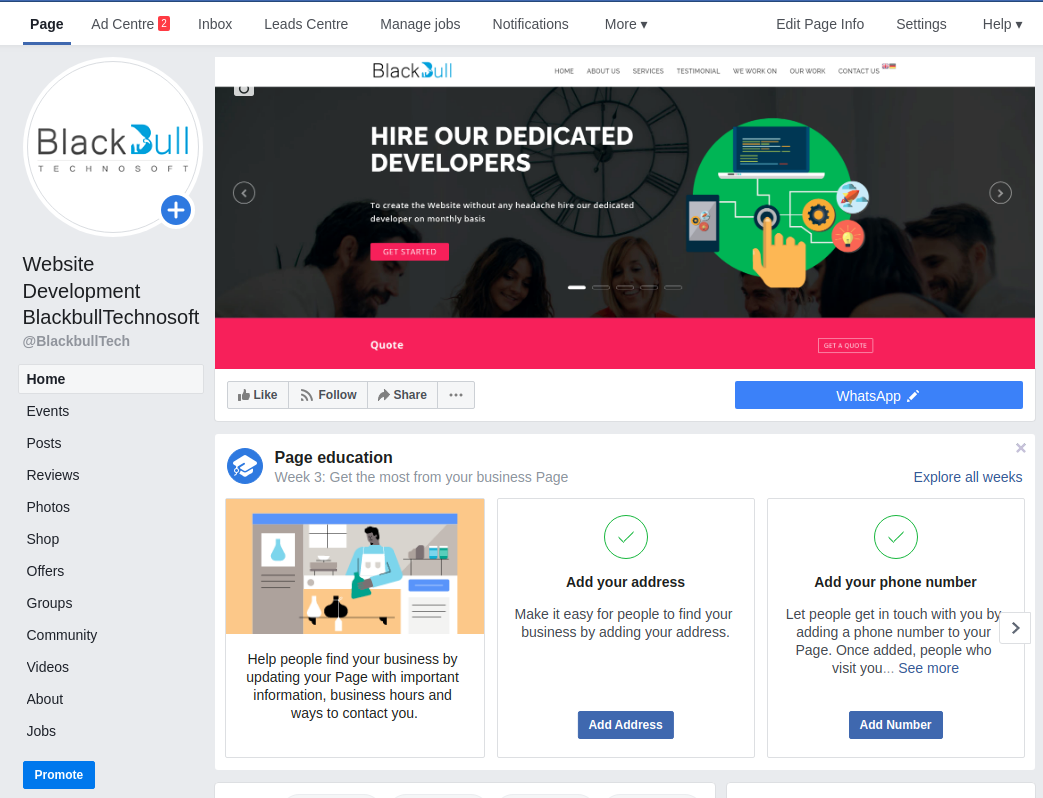The image size is (1043, 798).
Task: Click the blue plus icon on profile picture
Action: coord(176,210)
